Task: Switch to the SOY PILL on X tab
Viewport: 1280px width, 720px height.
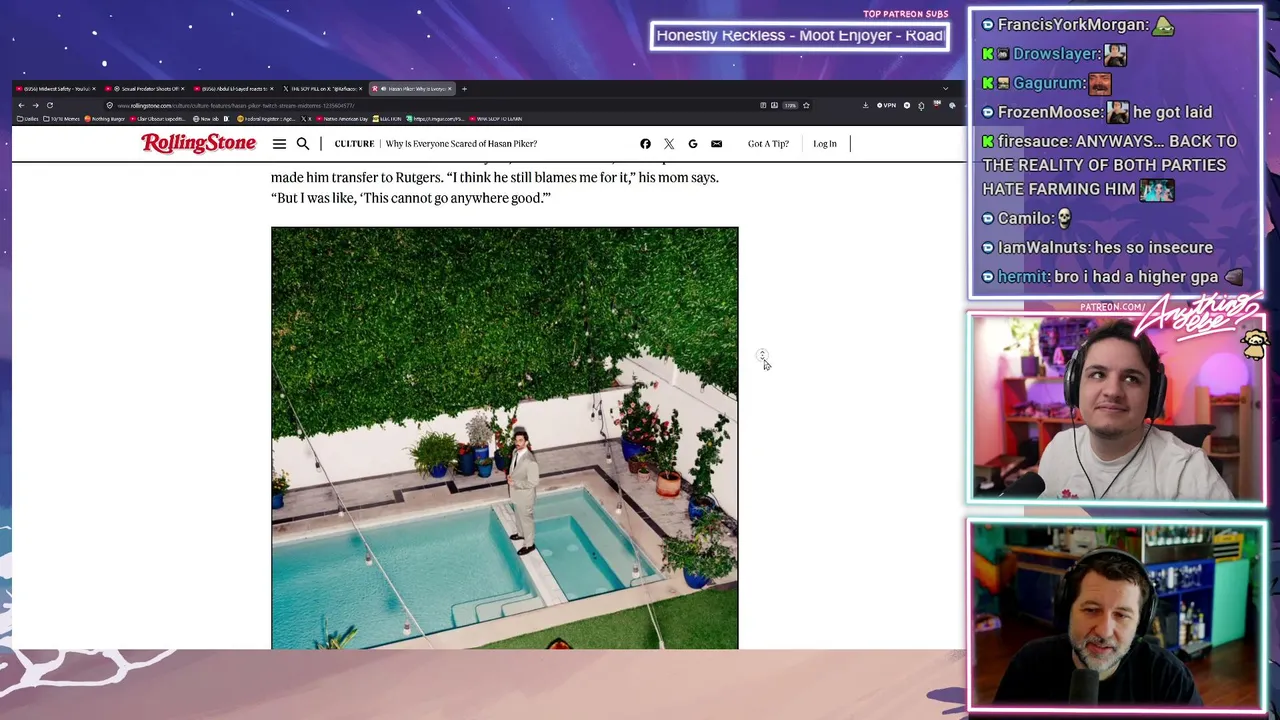Action: point(322,89)
